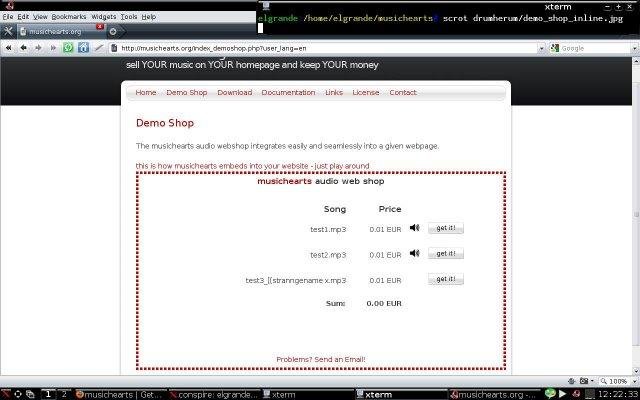This screenshot has width=640, height=400.
Task: Click the Google search engine icon
Action: [x=554, y=48]
